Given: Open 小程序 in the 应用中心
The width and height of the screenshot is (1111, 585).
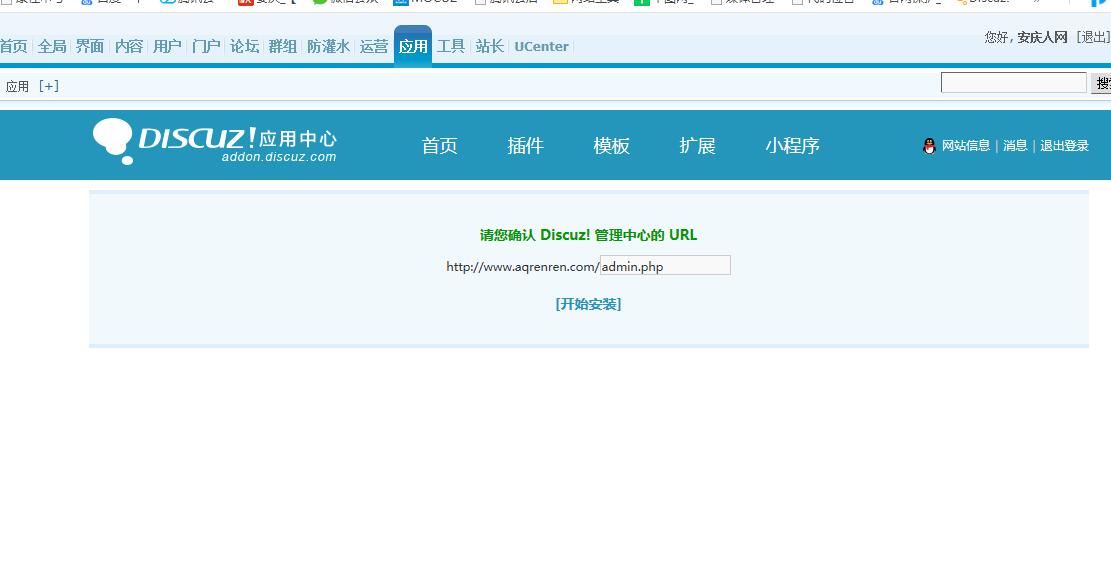Looking at the screenshot, I should (x=792, y=146).
